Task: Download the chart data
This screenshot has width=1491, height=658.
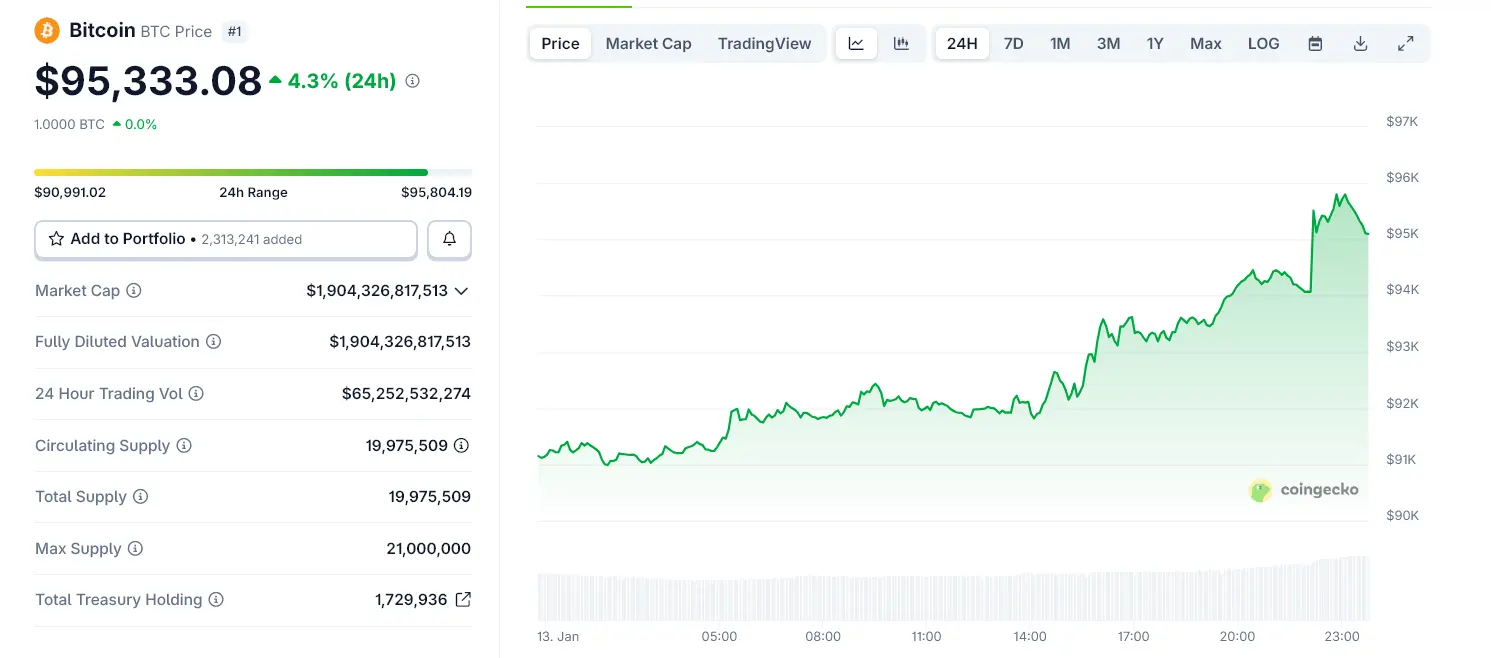Action: coord(1360,43)
